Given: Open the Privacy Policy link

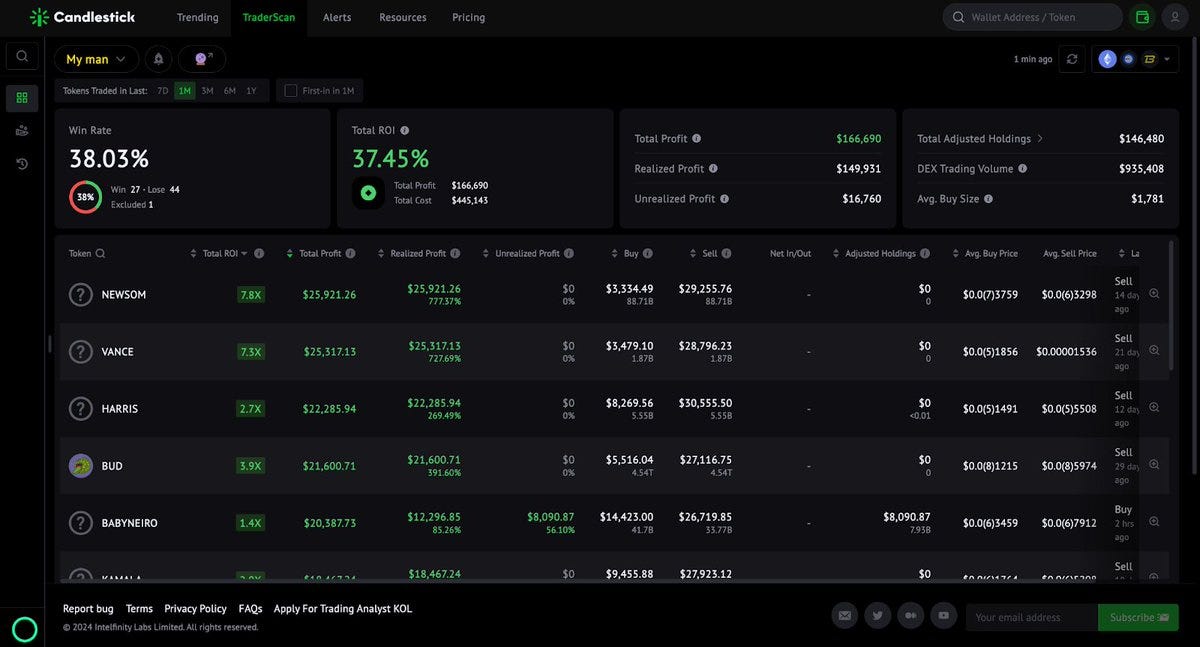Looking at the screenshot, I should click(195, 609).
